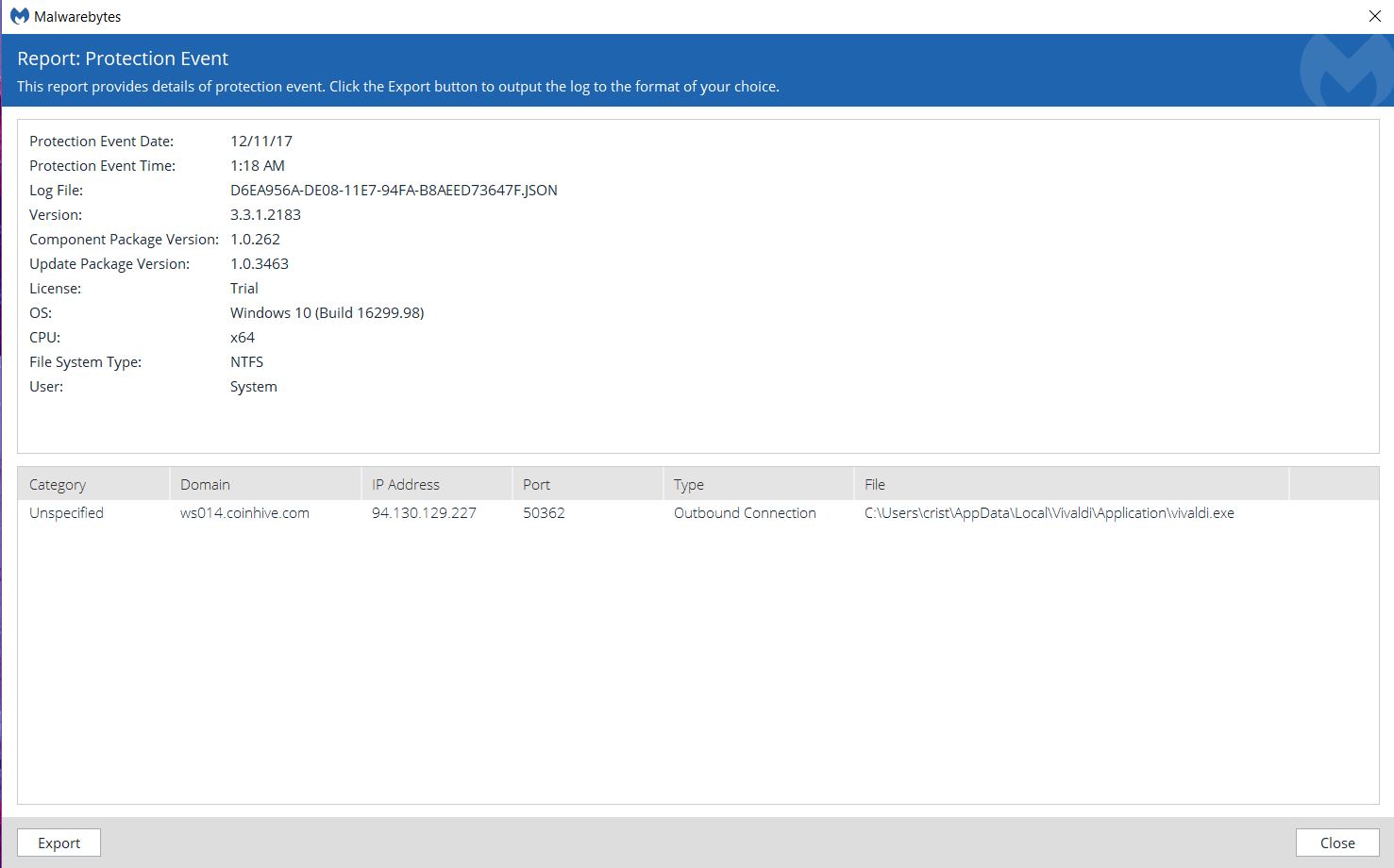Click the System user value

point(254,387)
